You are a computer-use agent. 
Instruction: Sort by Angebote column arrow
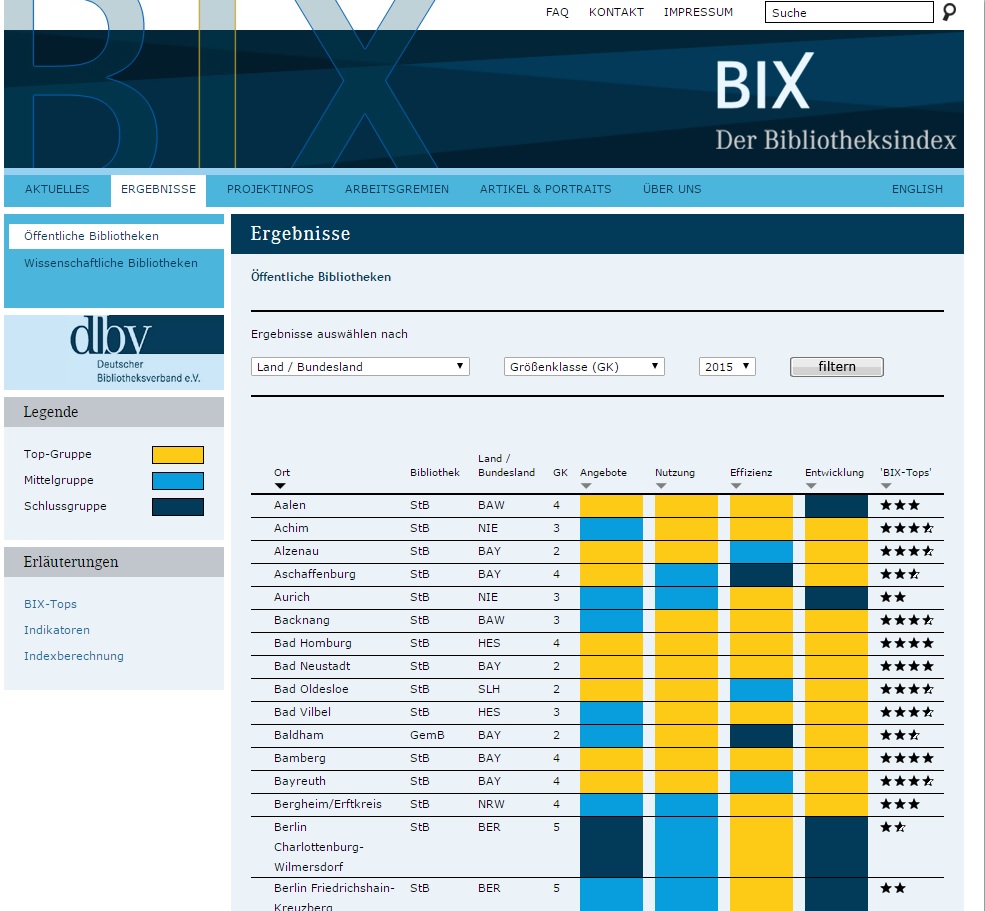click(x=586, y=486)
